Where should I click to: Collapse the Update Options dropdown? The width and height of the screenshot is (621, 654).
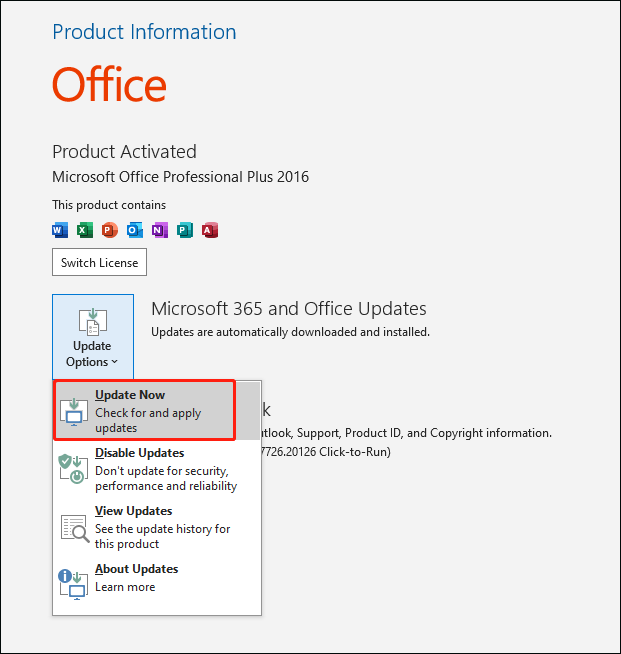pyautogui.click(x=93, y=337)
